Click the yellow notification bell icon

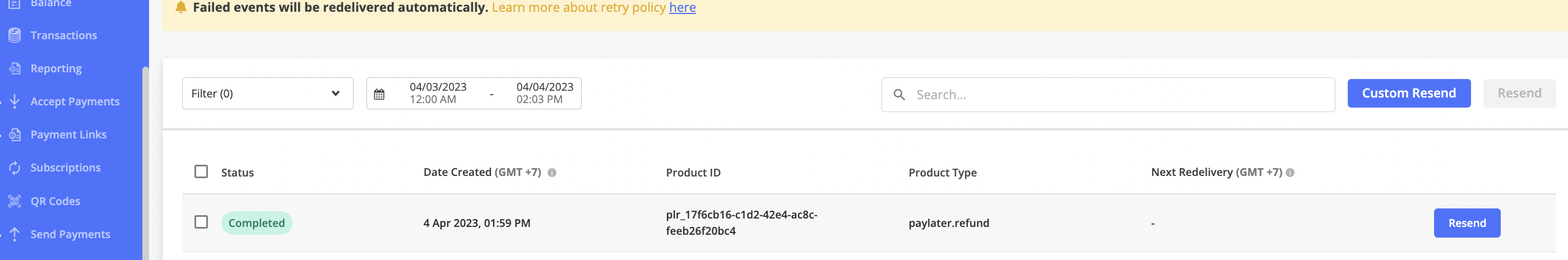tap(181, 7)
